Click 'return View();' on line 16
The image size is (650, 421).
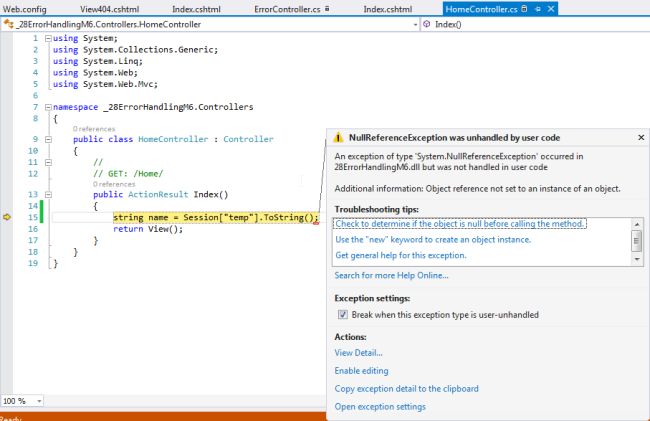pyautogui.click(x=148, y=229)
